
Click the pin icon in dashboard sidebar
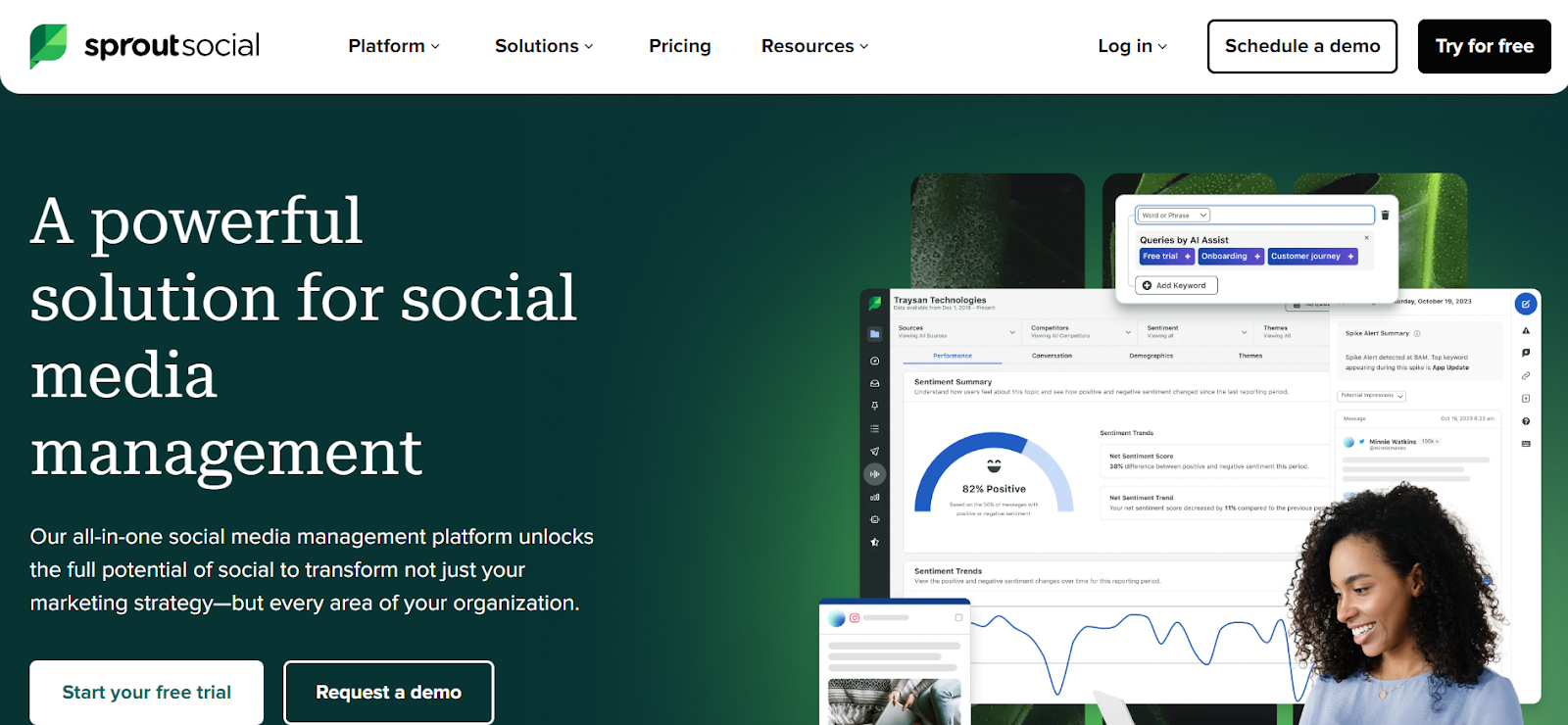click(874, 406)
